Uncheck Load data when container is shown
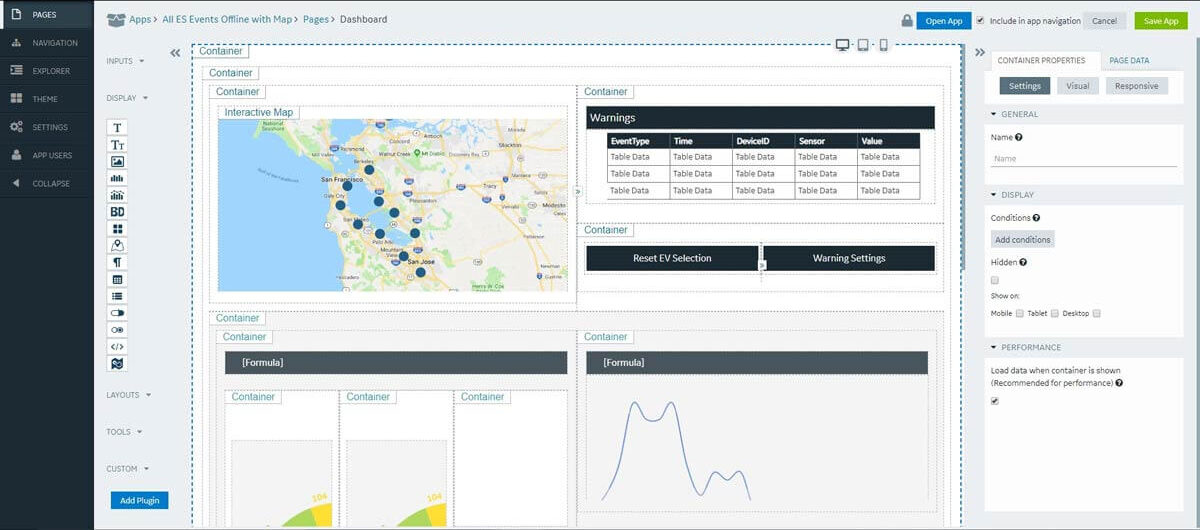The width and height of the screenshot is (1200, 530). point(995,401)
